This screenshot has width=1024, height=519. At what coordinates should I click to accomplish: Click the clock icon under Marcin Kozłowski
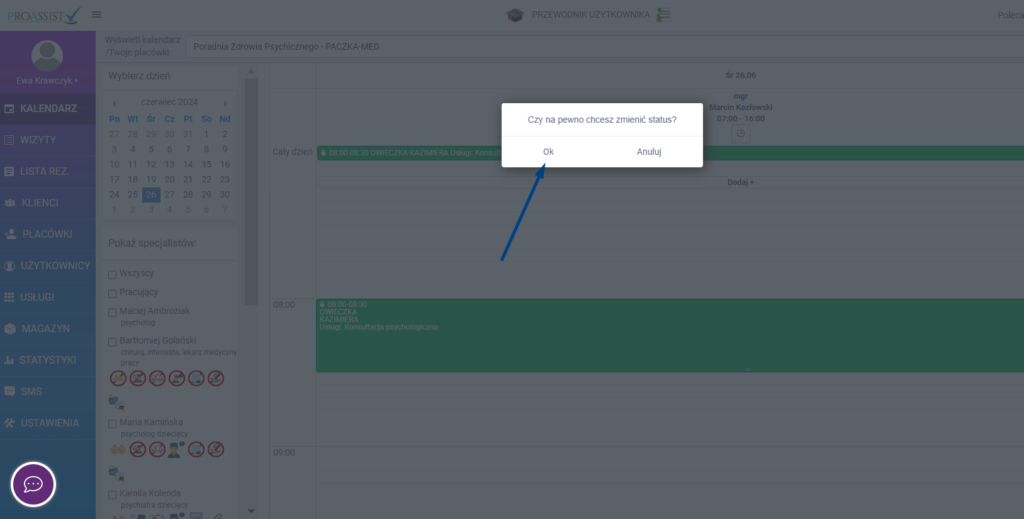coord(741,133)
